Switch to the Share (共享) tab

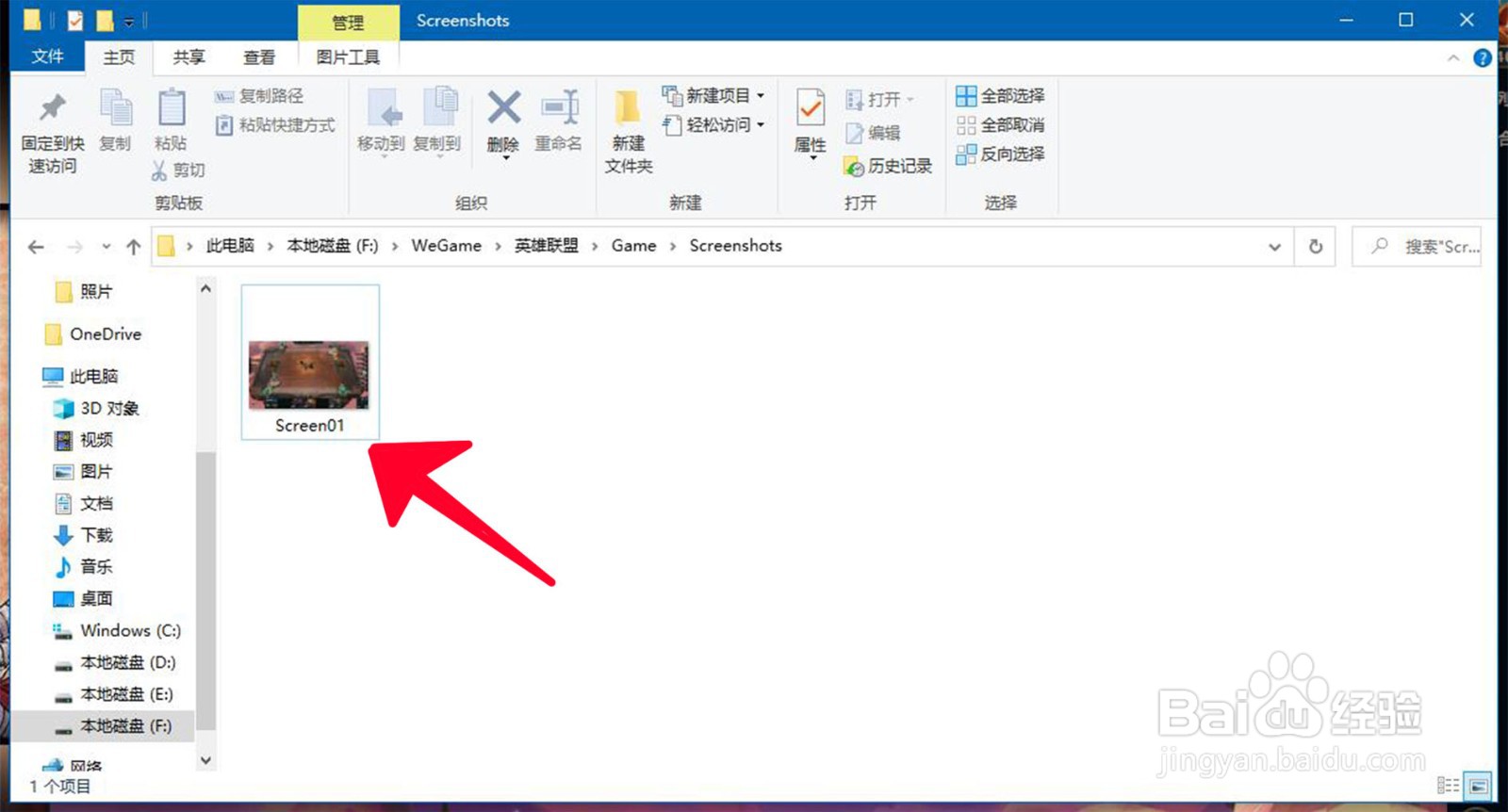click(x=188, y=57)
